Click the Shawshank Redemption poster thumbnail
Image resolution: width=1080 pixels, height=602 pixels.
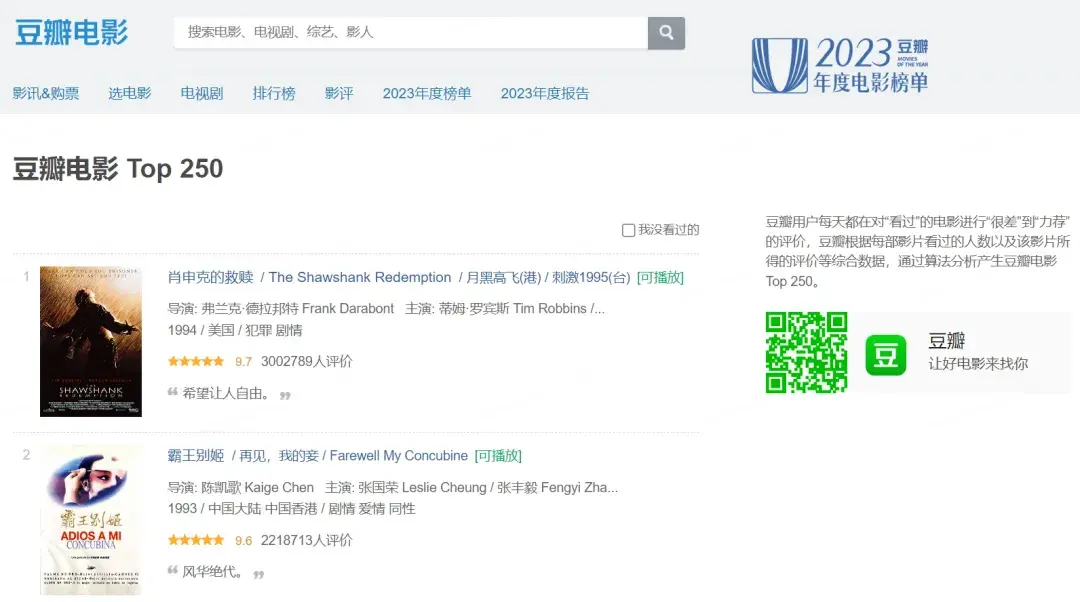pyautogui.click(x=88, y=341)
